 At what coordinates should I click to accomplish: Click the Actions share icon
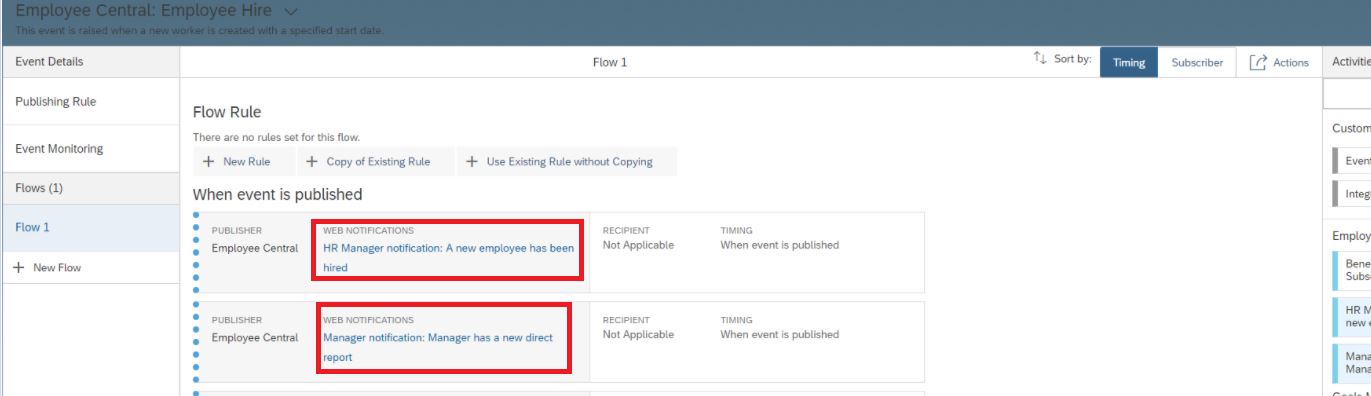coord(1258,62)
